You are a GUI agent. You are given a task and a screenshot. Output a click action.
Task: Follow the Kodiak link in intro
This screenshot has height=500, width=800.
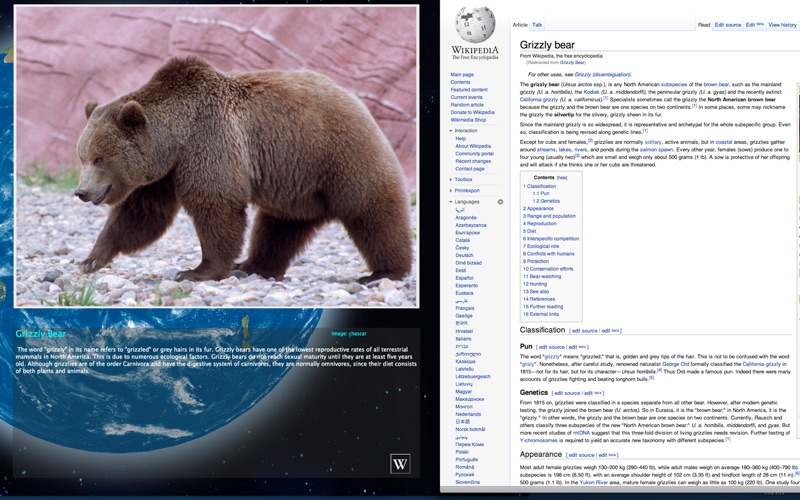(x=591, y=92)
